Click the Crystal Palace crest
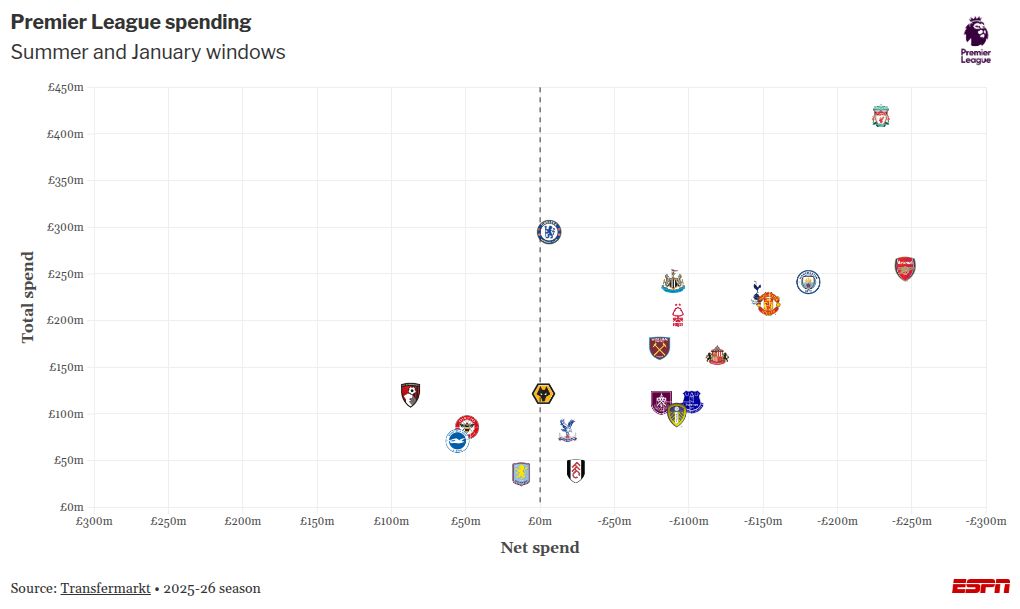Screen dimensions: 1020x609 point(568,431)
